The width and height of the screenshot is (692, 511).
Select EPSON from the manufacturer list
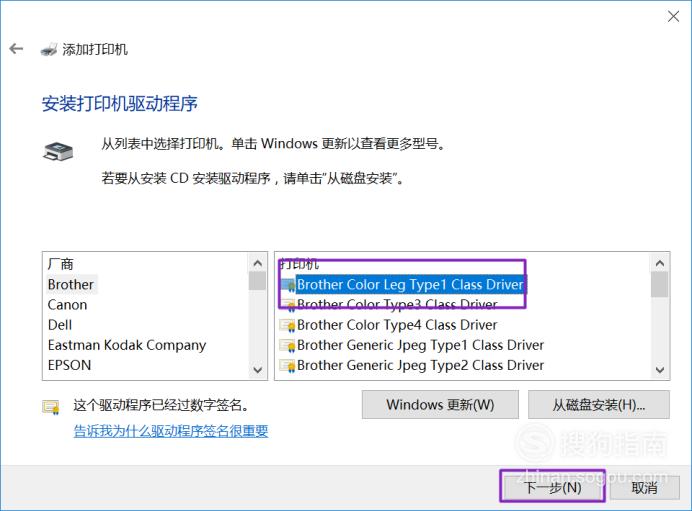tap(69, 365)
